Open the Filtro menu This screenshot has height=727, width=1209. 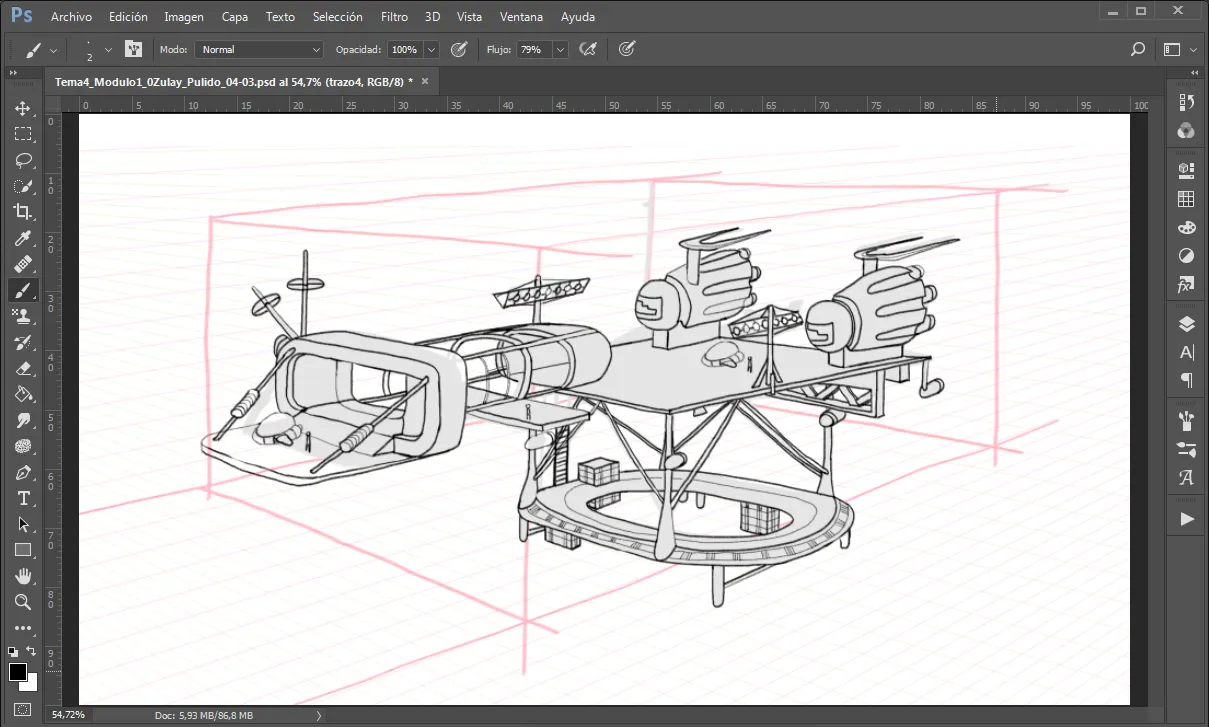click(x=395, y=17)
